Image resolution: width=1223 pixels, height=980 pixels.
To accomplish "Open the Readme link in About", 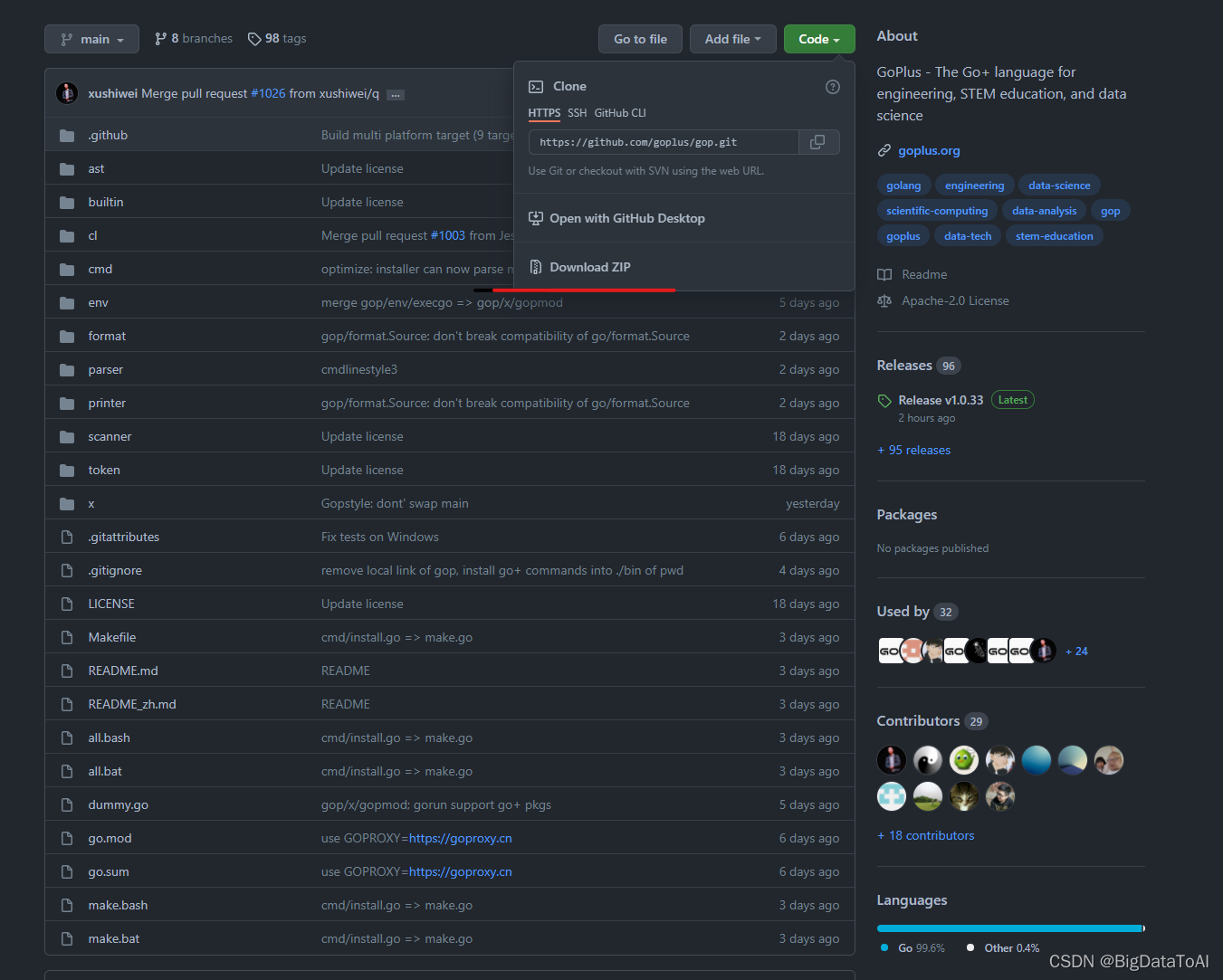I will [924, 274].
